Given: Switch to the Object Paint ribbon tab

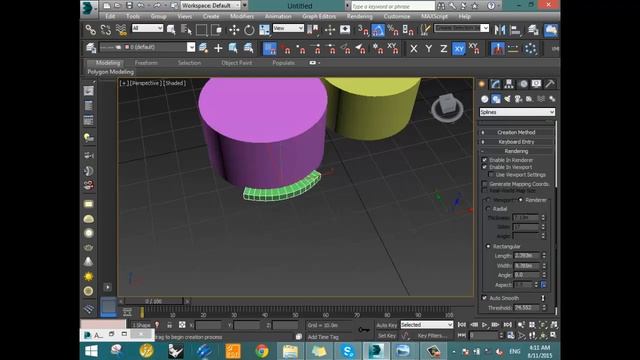Looking at the screenshot, I should tap(236, 63).
